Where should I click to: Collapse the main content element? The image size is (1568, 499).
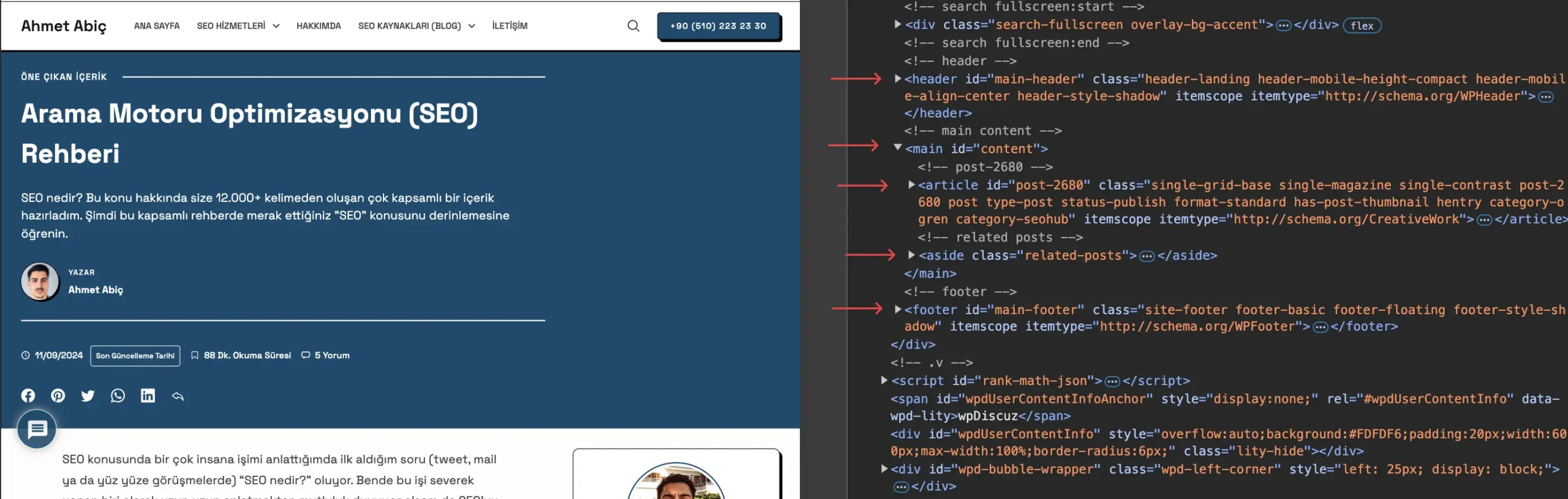tap(898, 147)
